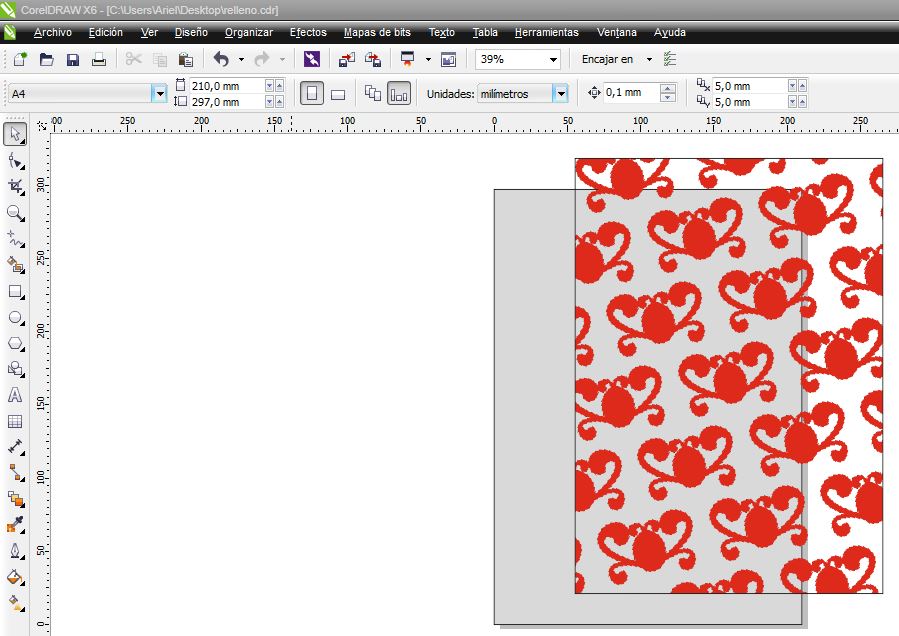Open the Organizar menu
This screenshot has width=899, height=636.
pos(249,33)
